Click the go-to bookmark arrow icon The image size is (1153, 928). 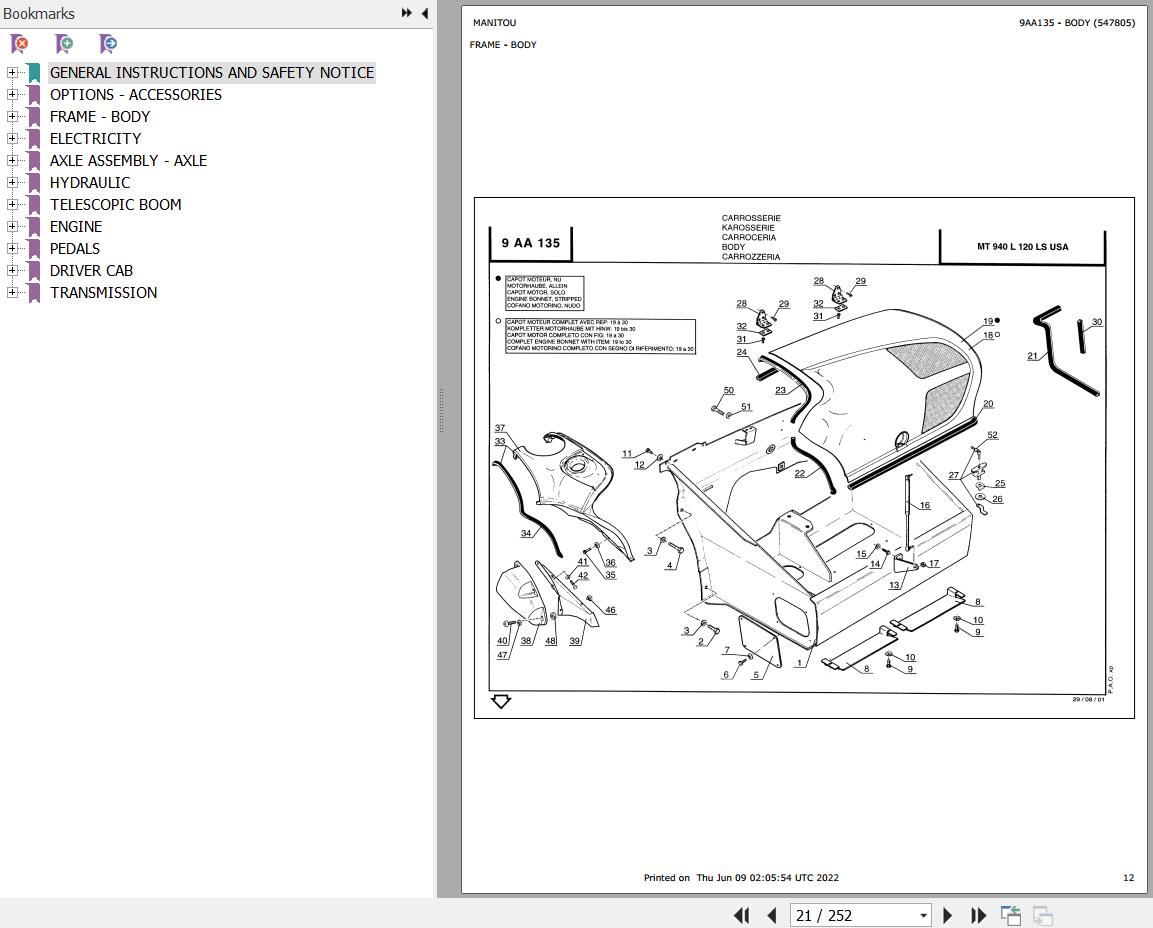point(108,44)
